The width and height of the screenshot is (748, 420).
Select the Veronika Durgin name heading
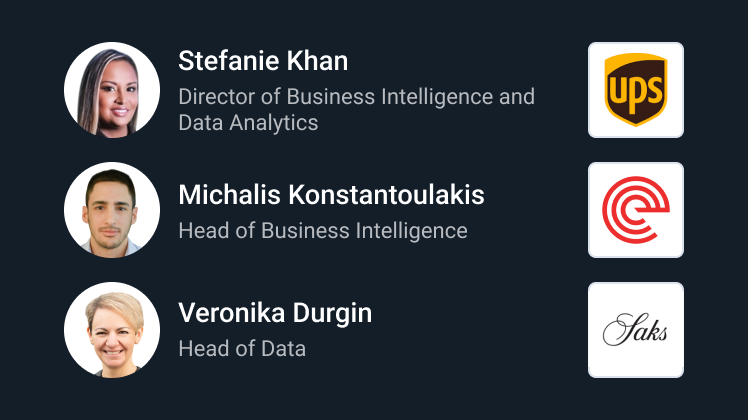coord(275,313)
